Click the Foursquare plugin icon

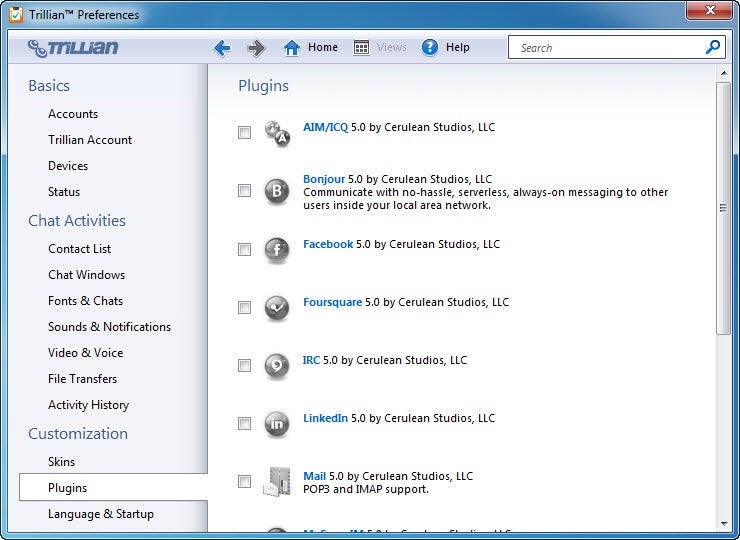pyautogui.click(x=277, y=308)
